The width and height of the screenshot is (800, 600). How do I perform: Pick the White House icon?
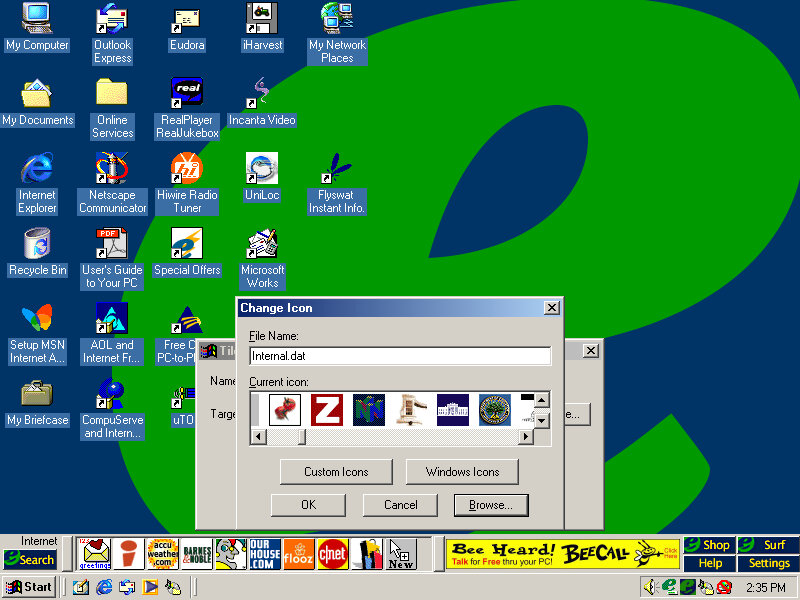coord(452,410)
